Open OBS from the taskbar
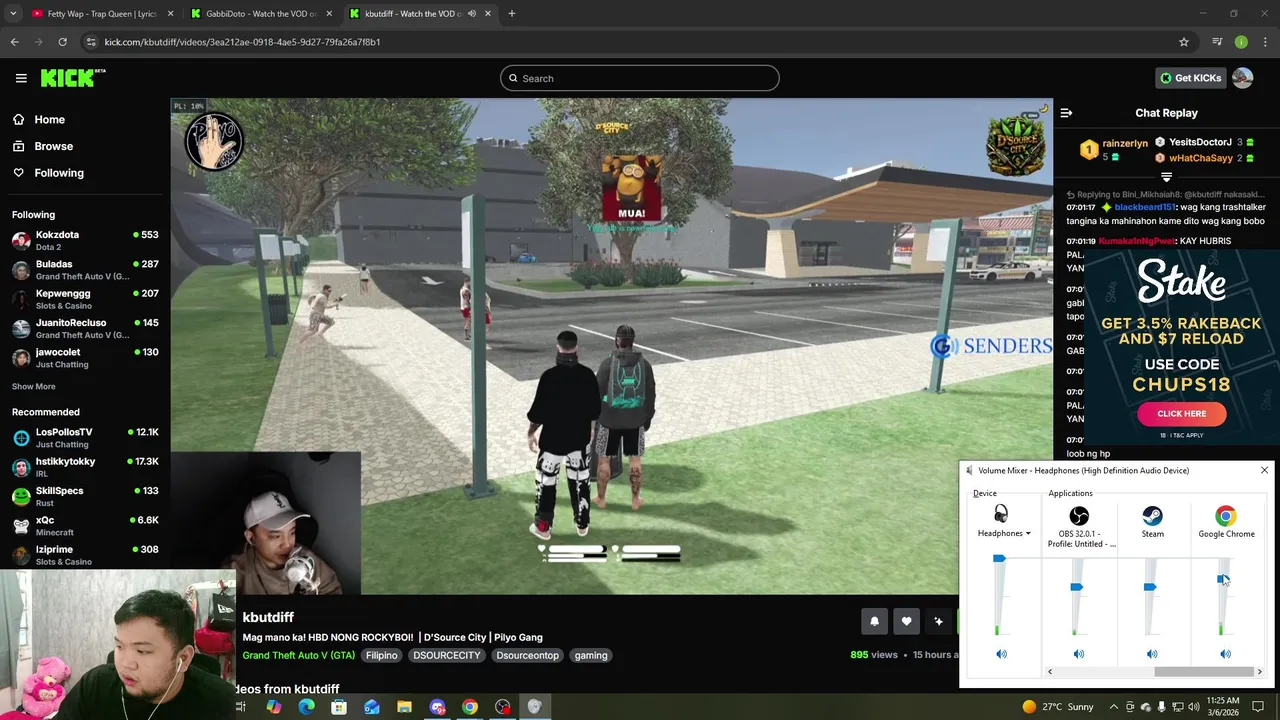This screenshot has height=720, width=1280. (x=502, y=707)
